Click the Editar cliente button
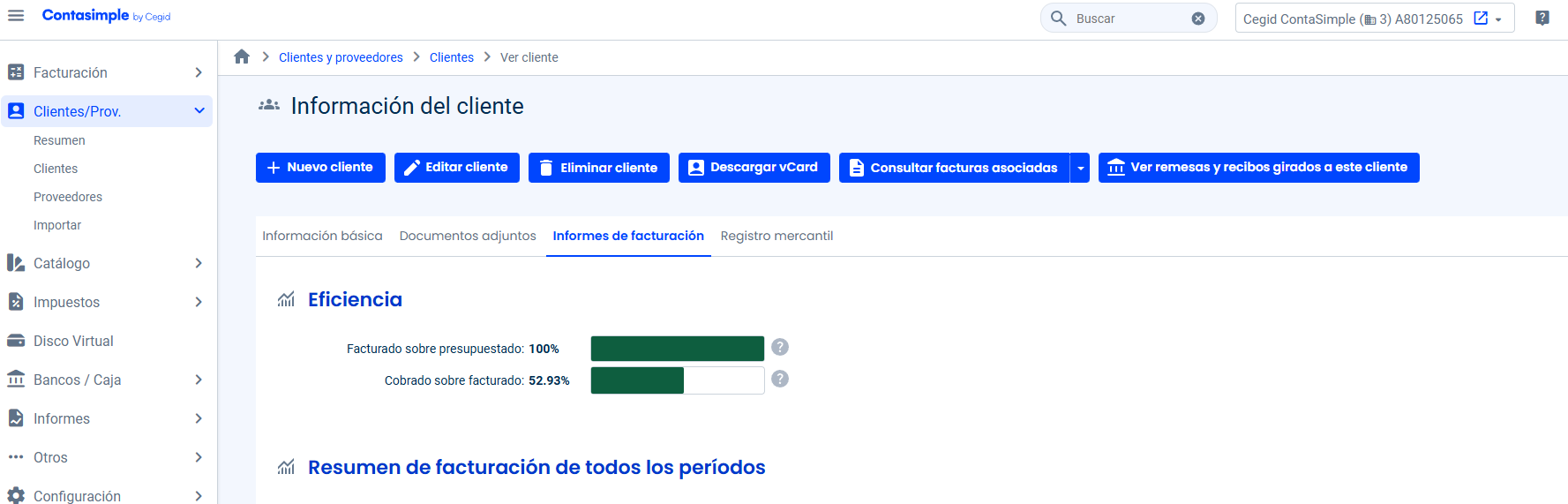The width and height of the screenshot is (1568, 504). tap(456, 168)
